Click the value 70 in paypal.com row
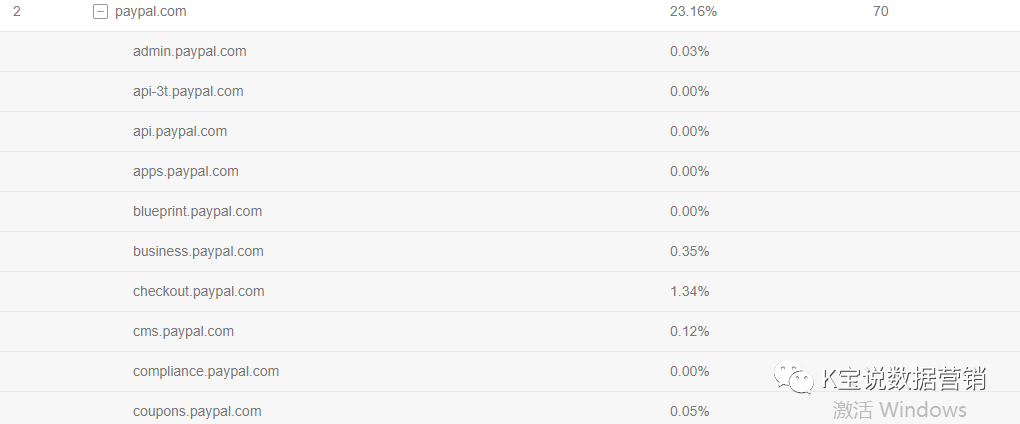Viewport: 1020px width, 424px height. tap(880, 12)
